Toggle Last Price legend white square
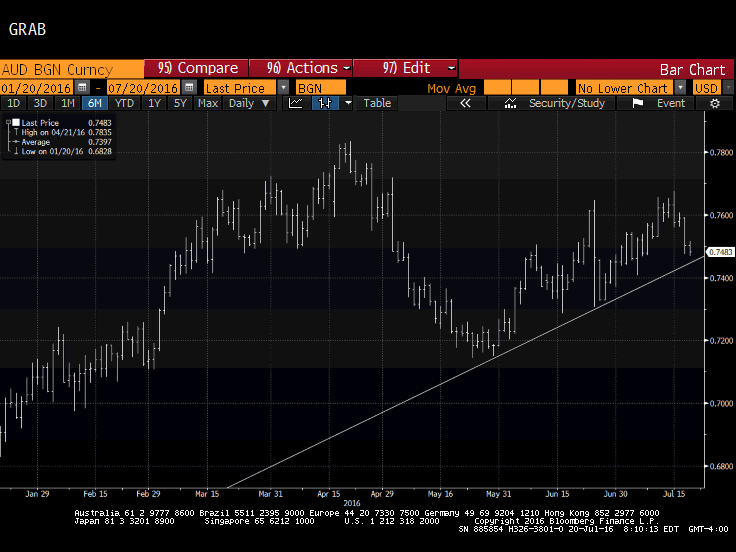The height and width of the screenshot is (552, 736). (x=16, y=123)
